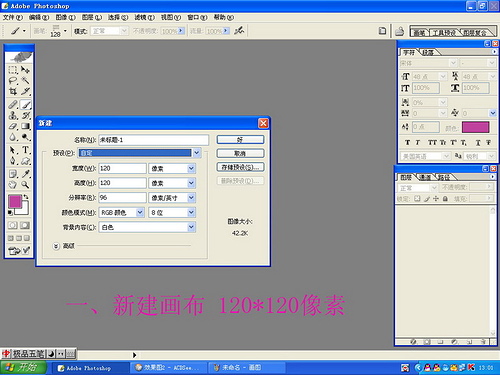Open the 文件 menu
This screenshot has height=375, width=500.
click(x=13, y=17)
